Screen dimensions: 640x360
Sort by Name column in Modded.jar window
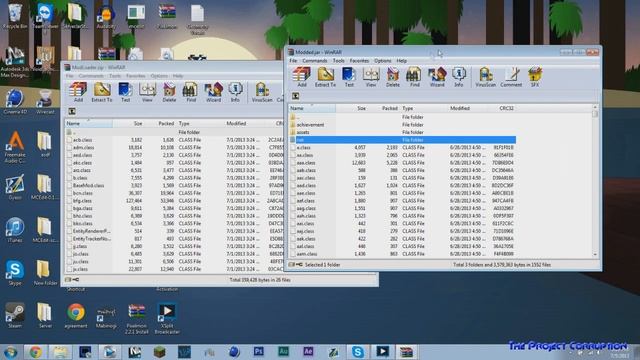coord(312,108)
